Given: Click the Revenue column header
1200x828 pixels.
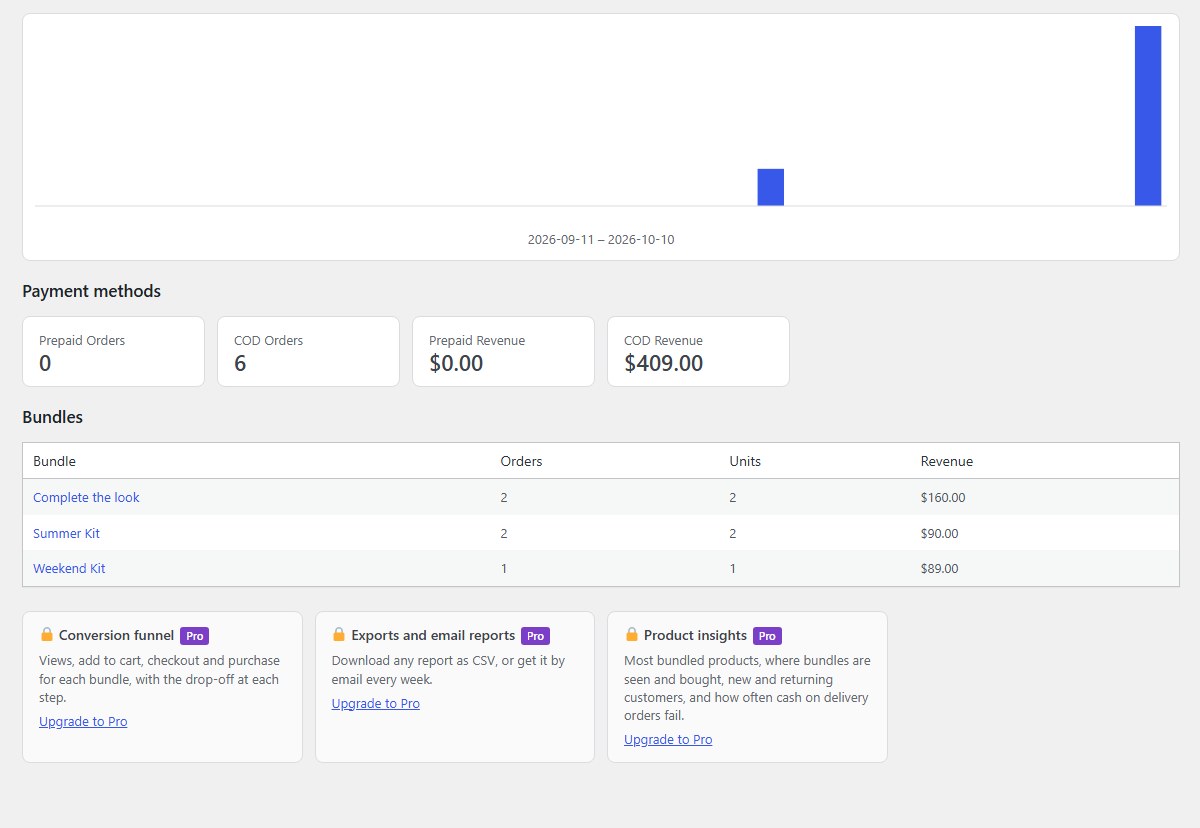Looking at the screenshot, I should click(x=947, y=461).
